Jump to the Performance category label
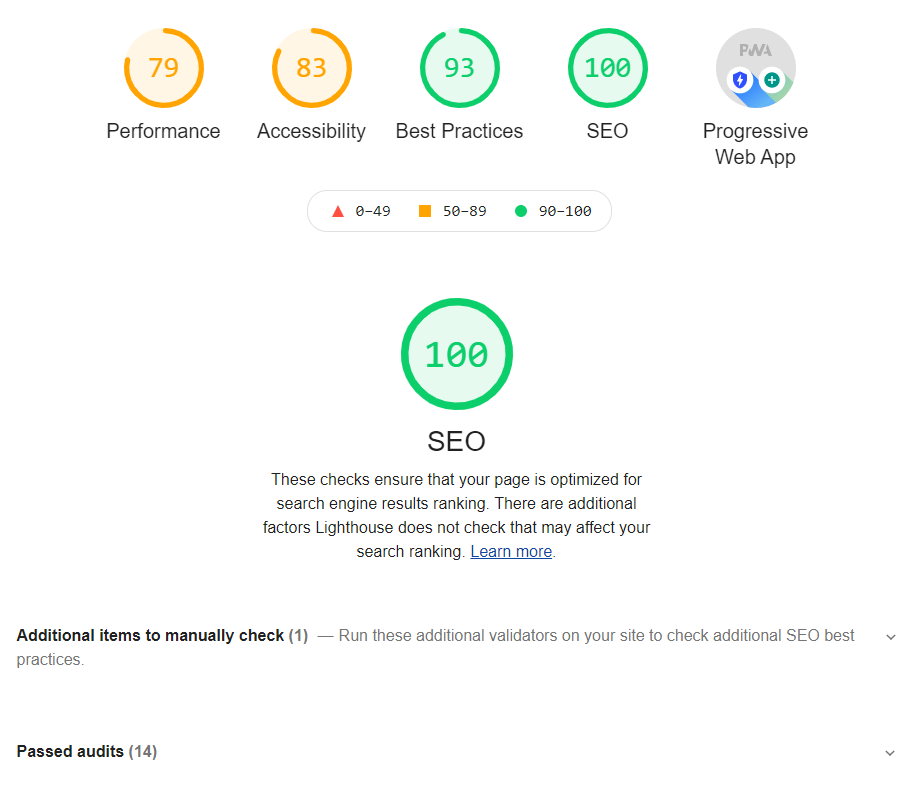The height and width of the screenshot is (785, 924). click(164, 131)
